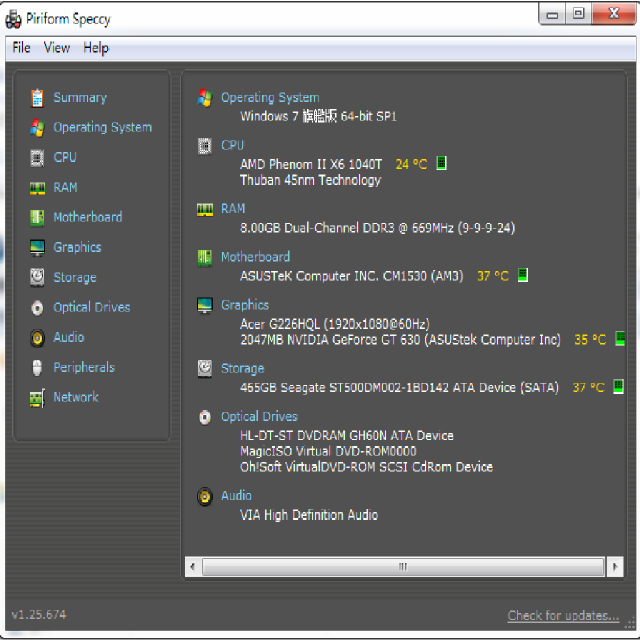Screen dimensions: 640x640
Task: Select Peripherals in the sidebar list
Action: coord(84,368)
